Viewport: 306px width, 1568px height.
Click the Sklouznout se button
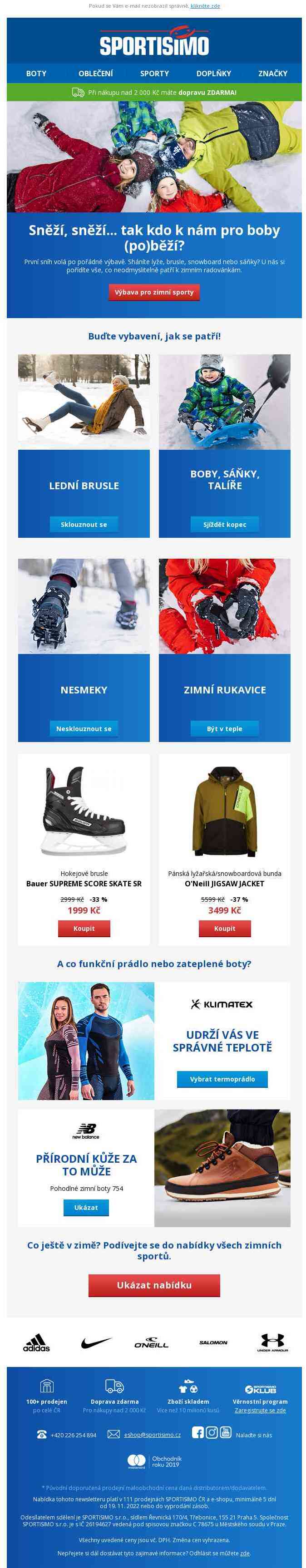(84, 524)
